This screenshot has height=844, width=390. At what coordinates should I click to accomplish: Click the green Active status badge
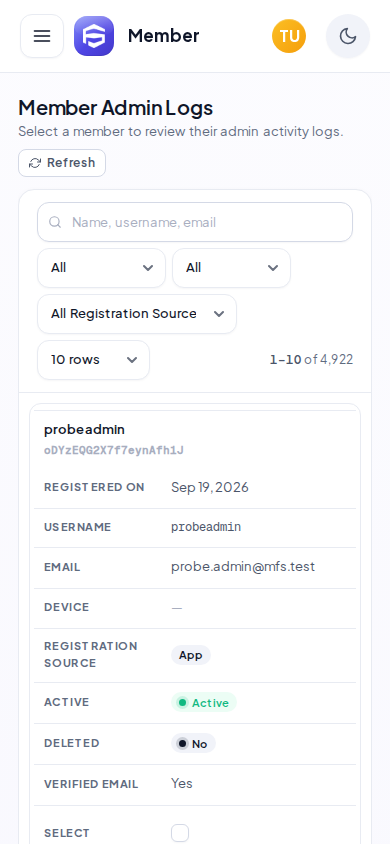[204, 702]
